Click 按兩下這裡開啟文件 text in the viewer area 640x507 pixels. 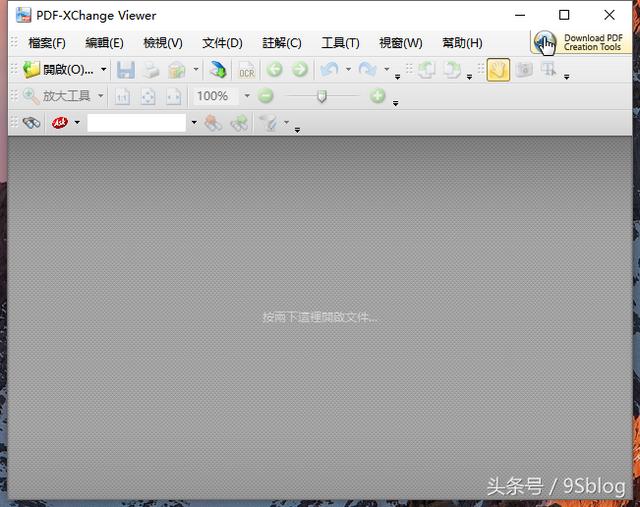tap(320, 317)
